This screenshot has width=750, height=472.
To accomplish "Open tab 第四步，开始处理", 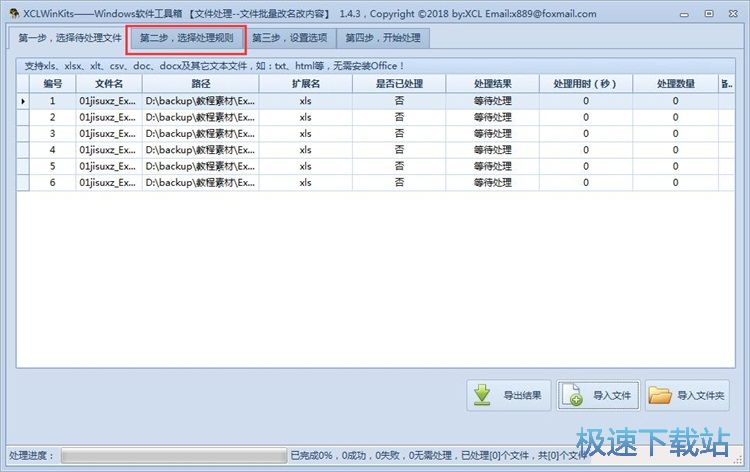I will [383, 38].
